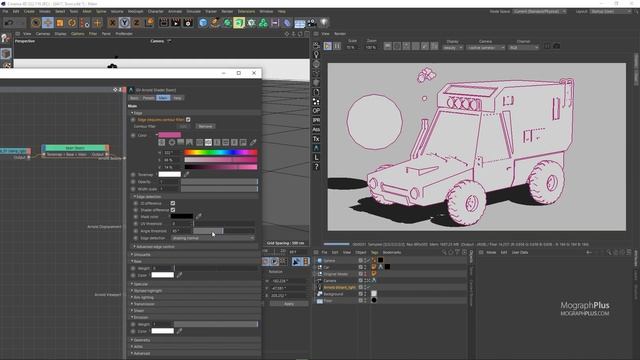Open the Render menu in menu bar
This screenshot has width=640, height=360.
pyautogui.click(x=227, y=11)
